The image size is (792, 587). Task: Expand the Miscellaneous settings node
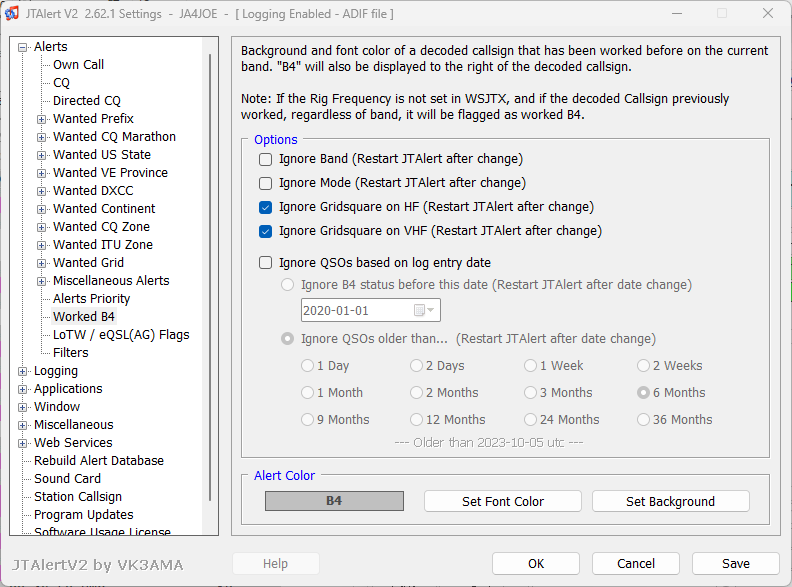point(22,425)
